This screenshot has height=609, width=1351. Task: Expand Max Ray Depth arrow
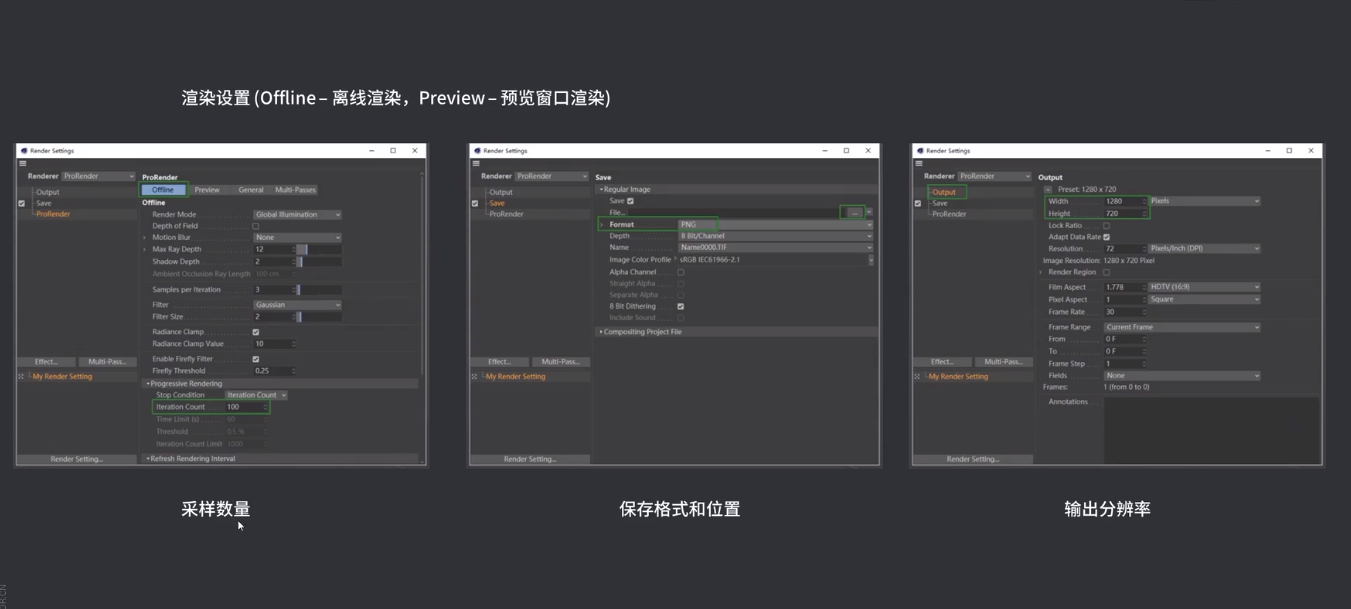(x=145, y=250)
